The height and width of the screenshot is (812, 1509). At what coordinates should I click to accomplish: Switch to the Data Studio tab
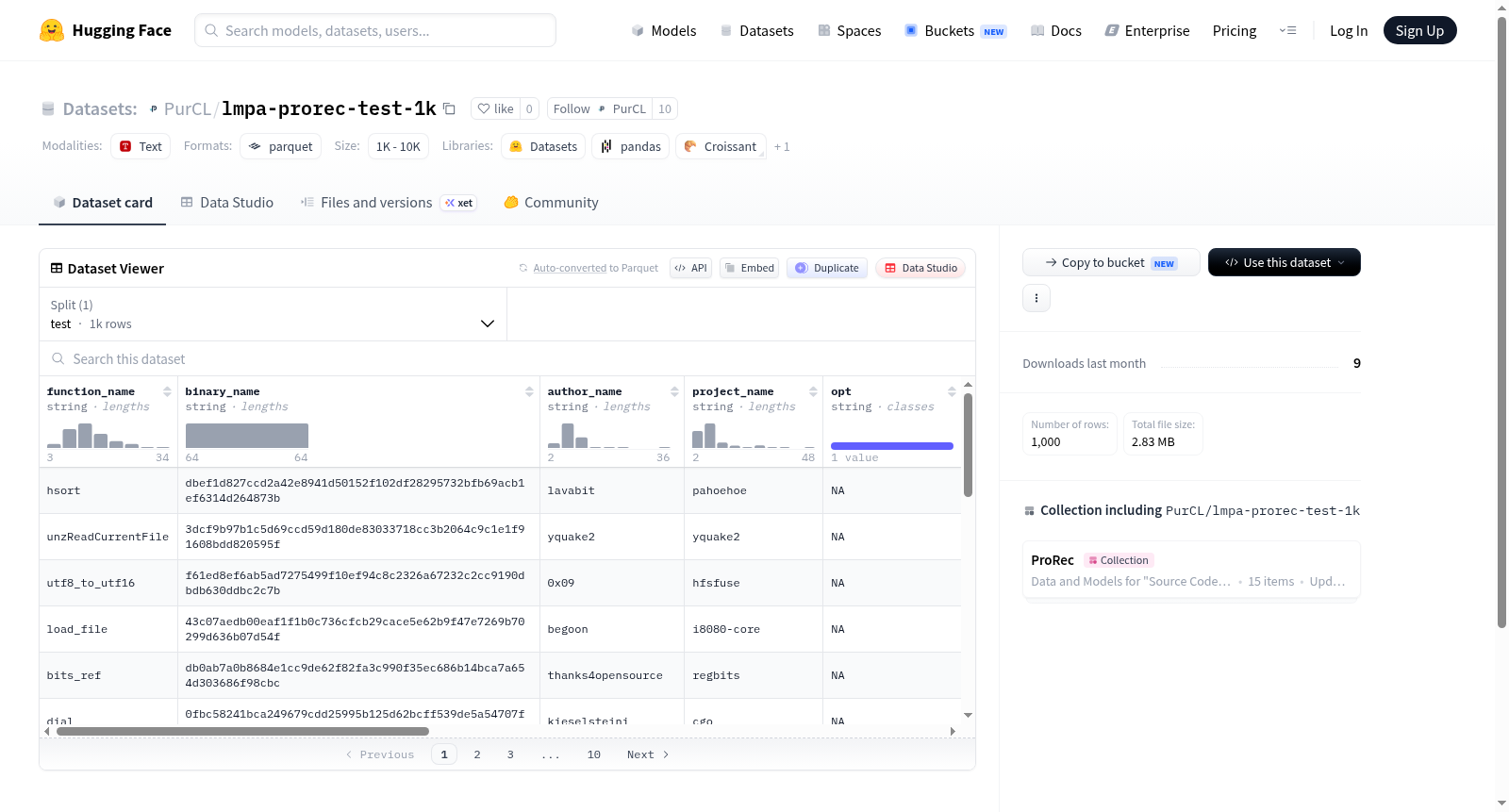pyautogui.click(x=227, y=203)
